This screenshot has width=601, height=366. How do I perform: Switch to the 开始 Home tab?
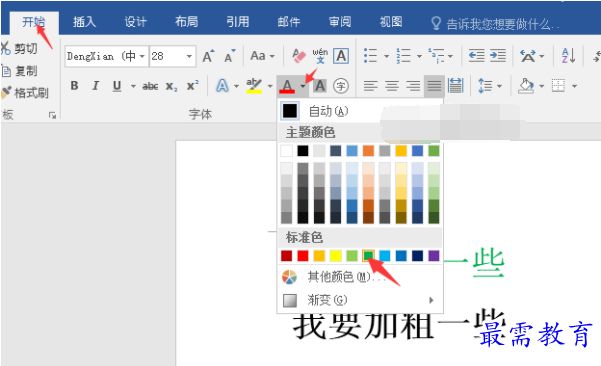(x=33, y=22)
